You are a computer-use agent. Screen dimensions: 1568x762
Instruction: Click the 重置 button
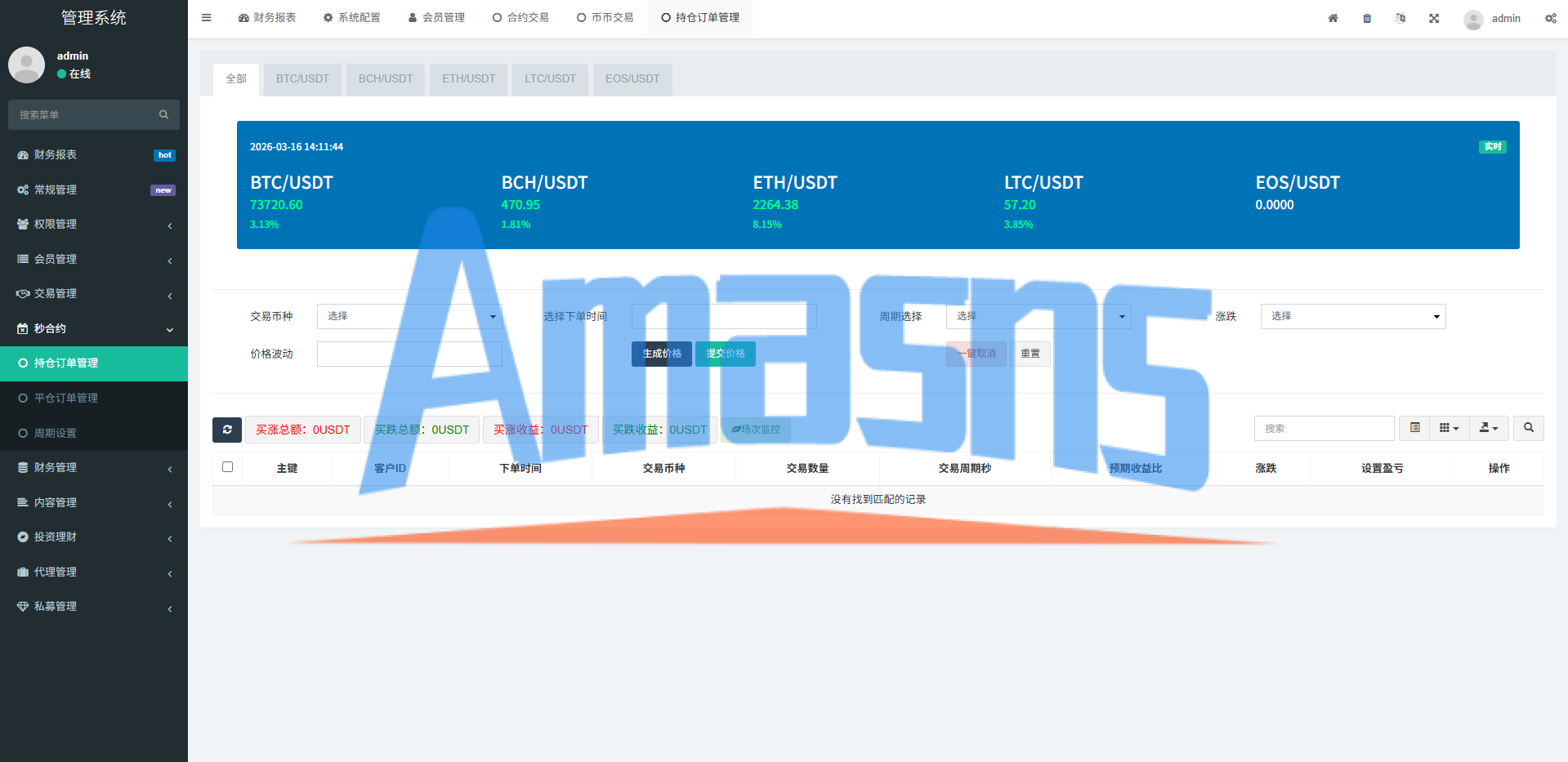click(x=1030, y=354)
